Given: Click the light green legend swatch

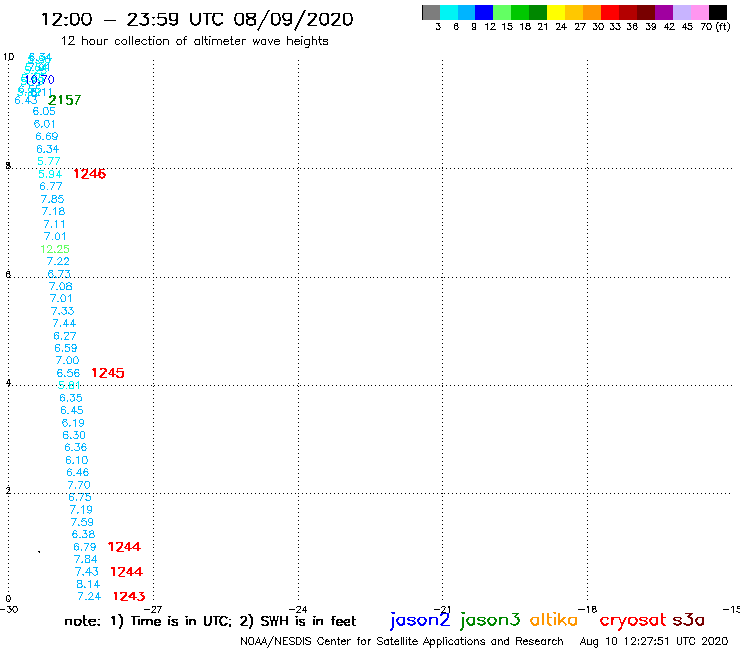Looking at the screenshot, I should click(x=502, y=12).
